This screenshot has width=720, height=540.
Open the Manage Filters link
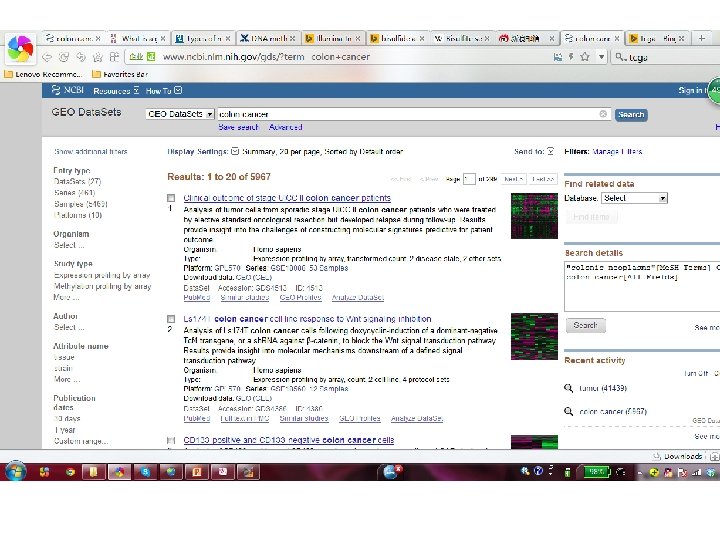tap(617, 152)
